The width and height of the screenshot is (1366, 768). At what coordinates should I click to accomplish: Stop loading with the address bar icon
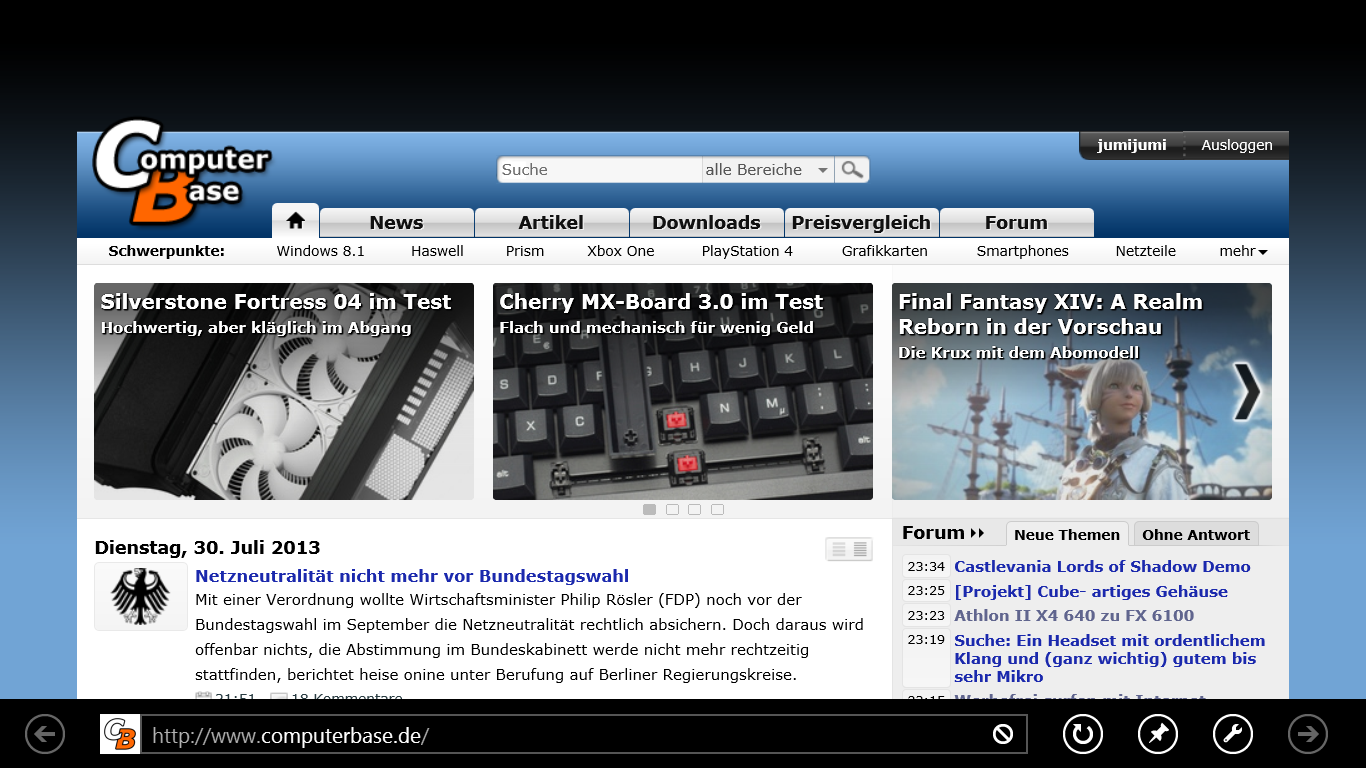tap(1002, 735)
